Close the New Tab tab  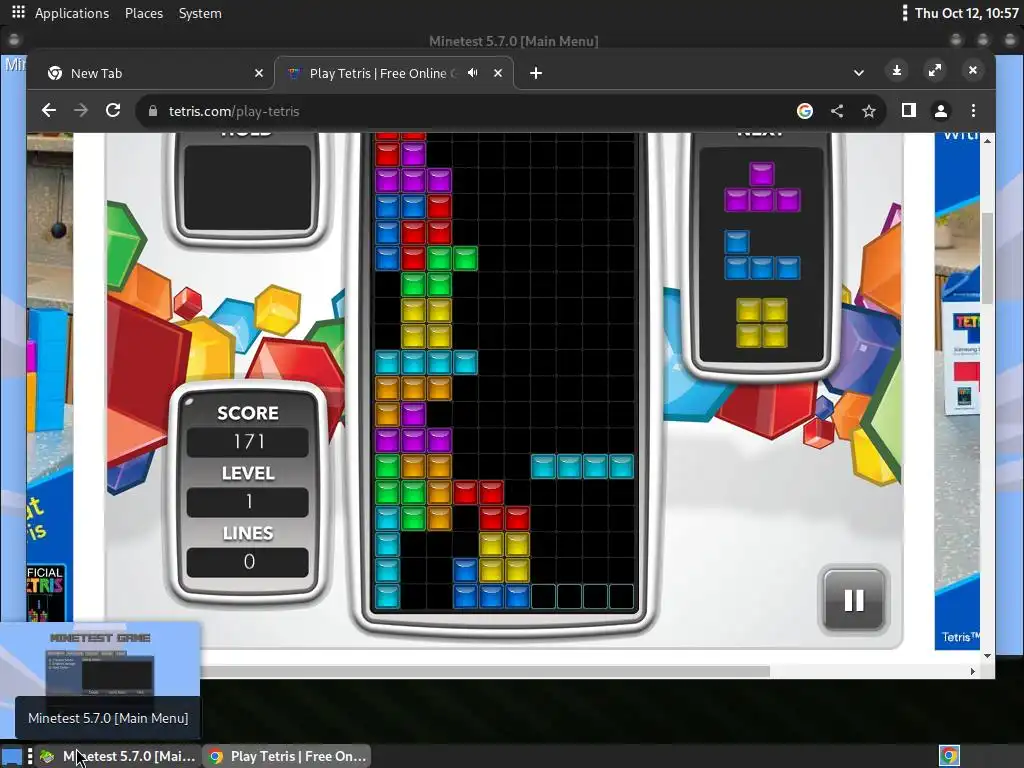coord(259,73)
